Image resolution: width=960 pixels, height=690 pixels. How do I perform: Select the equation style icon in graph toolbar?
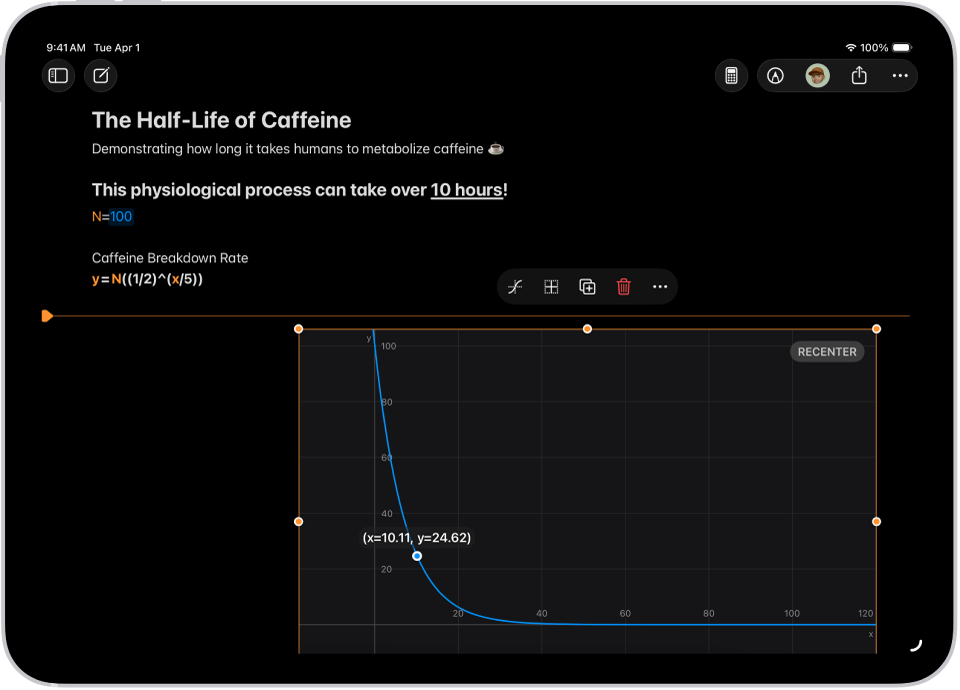[515, 286]
